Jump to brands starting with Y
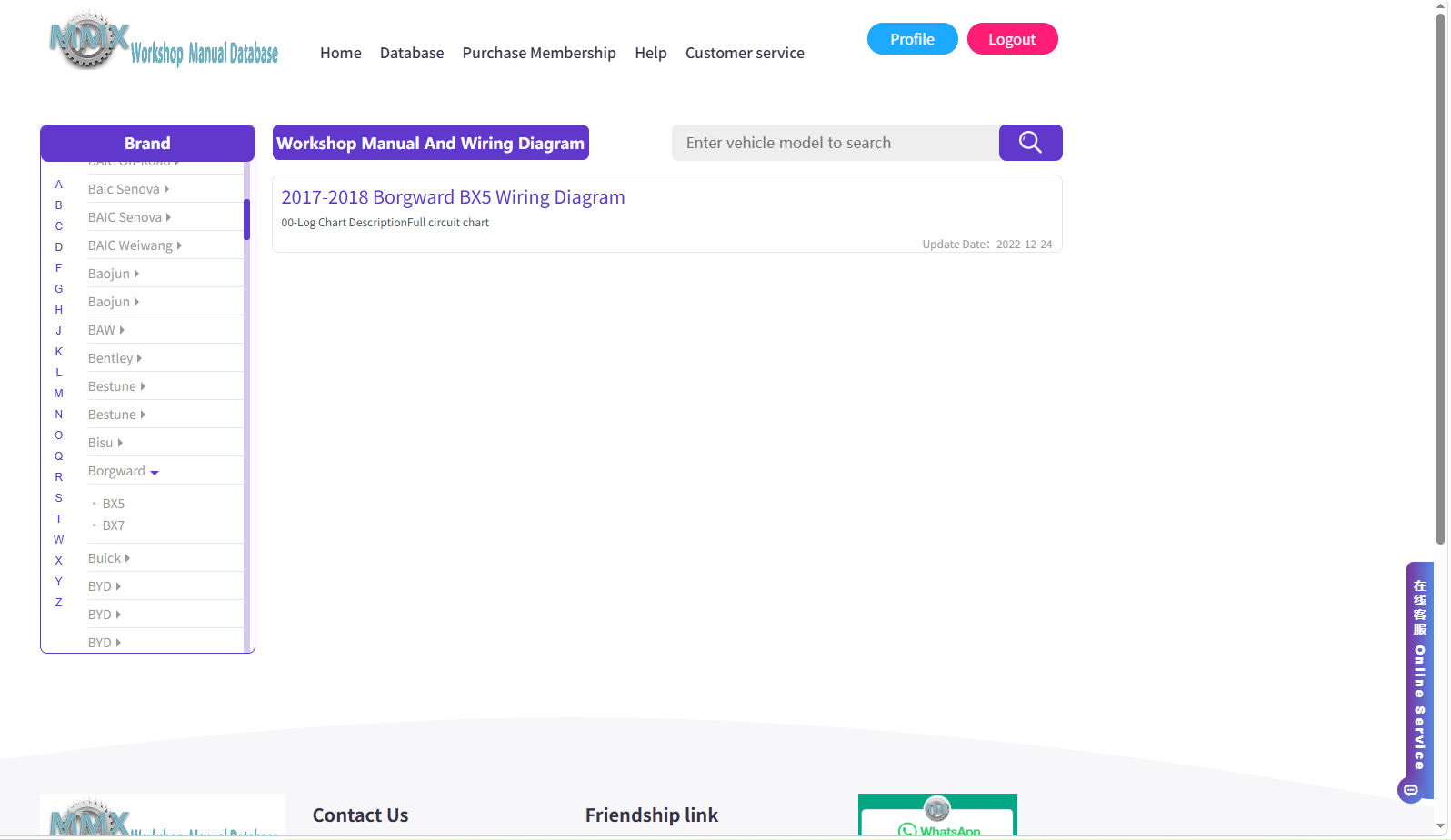 coord(59,582)
